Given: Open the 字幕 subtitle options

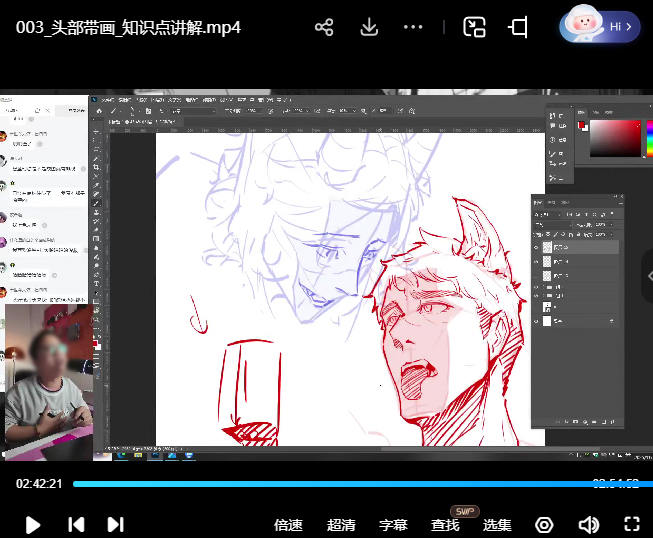Looking at the screenshot, I should pyautogui.click(x=394, y=525).
